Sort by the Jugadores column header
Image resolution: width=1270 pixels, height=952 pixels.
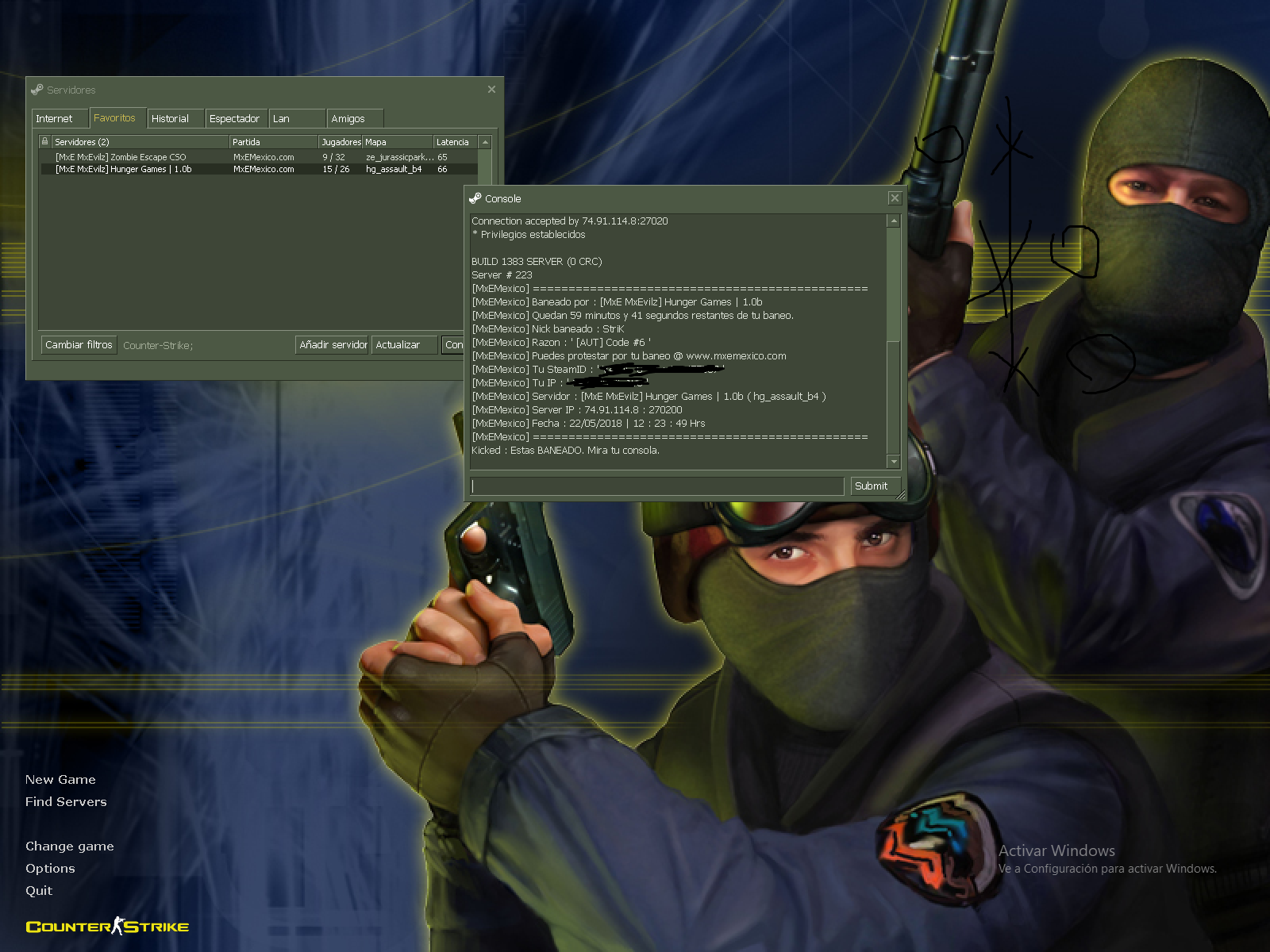[x=341, y=142]
